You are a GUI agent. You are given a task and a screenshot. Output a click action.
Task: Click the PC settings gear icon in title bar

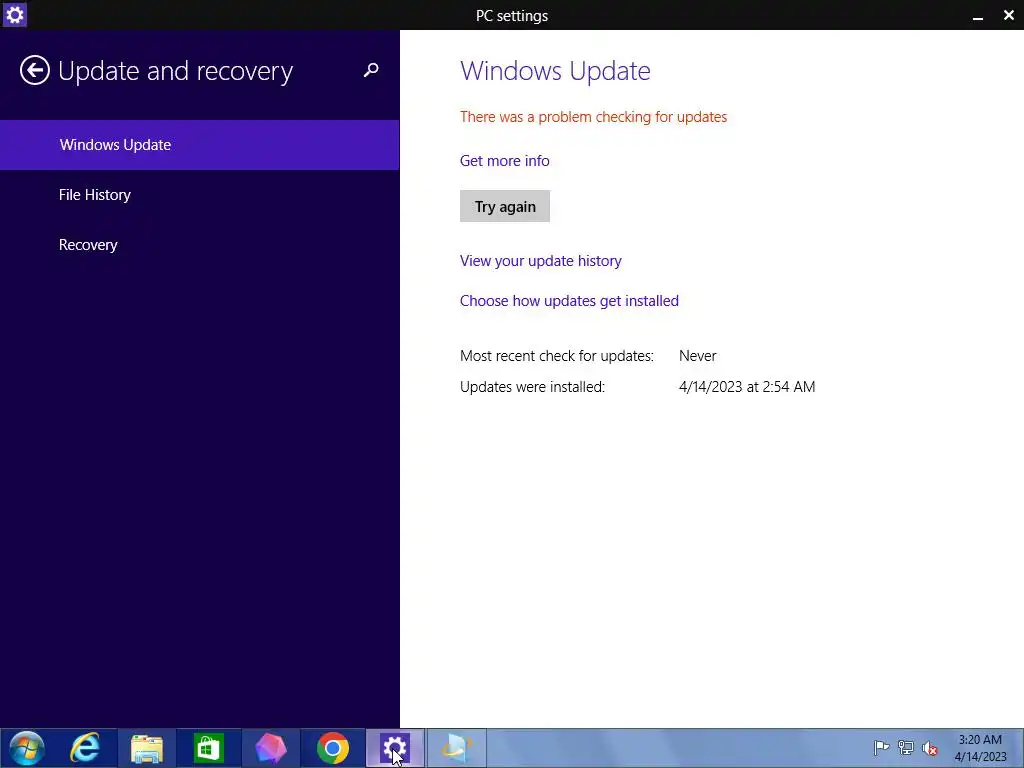tap(14, 14)
